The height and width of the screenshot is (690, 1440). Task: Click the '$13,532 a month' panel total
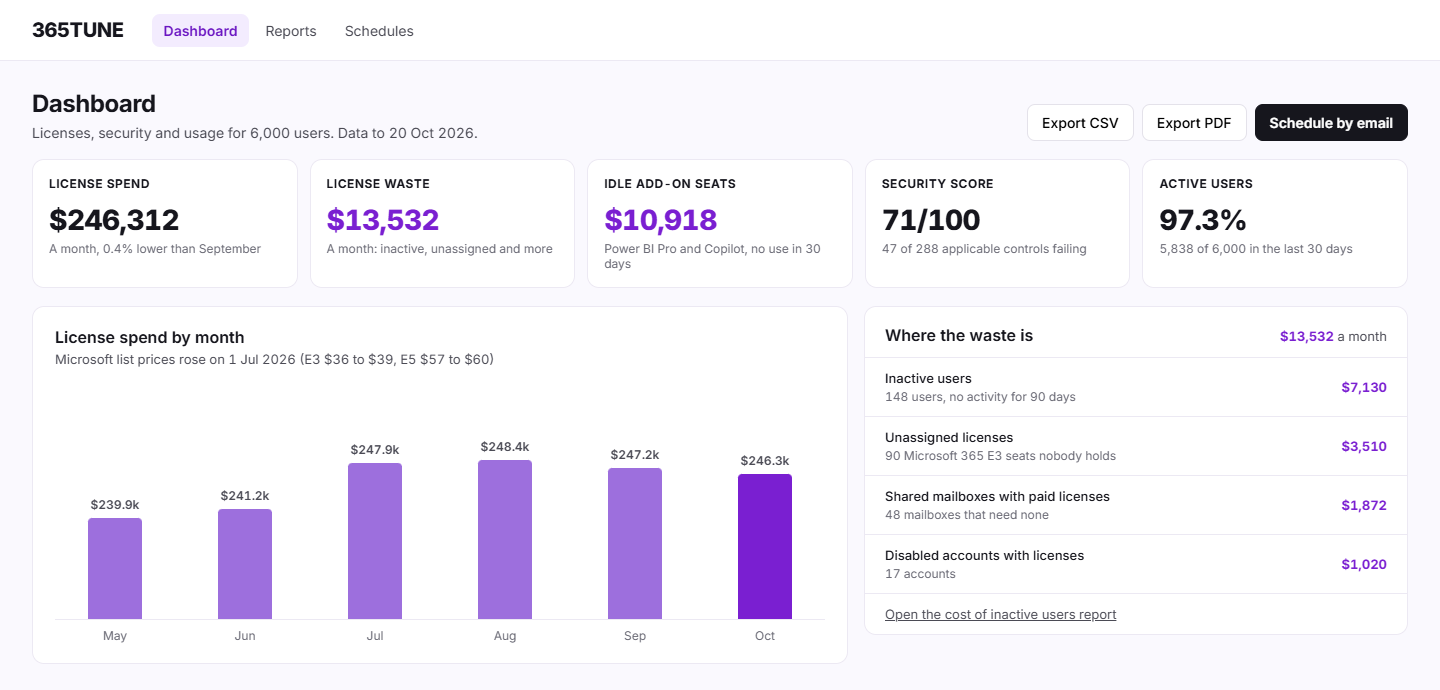pos(1333,336)
